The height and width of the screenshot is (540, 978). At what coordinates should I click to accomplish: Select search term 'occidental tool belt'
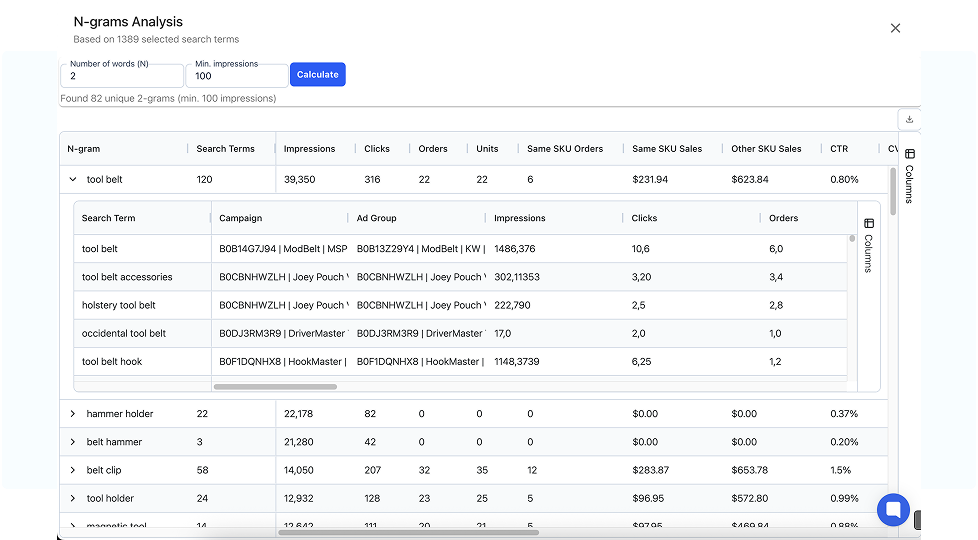(123, 333)
